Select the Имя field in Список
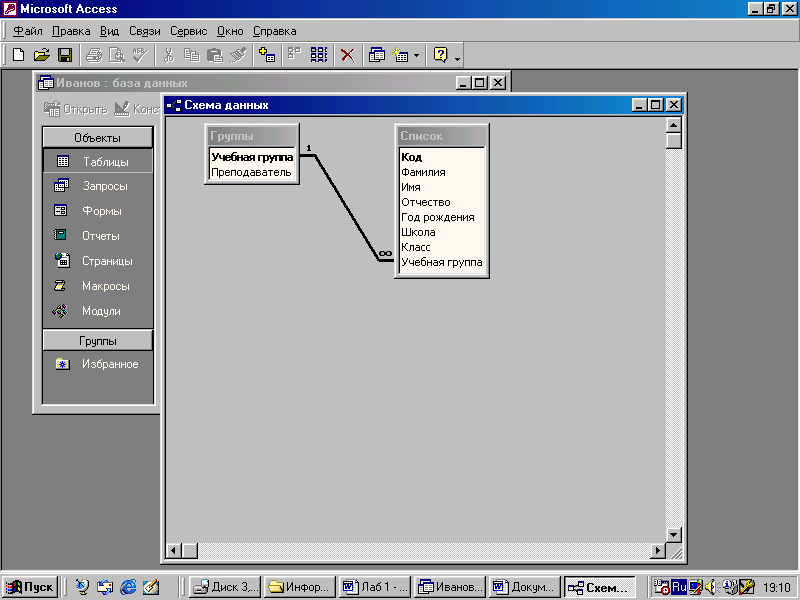This screenshot has height=600, width=800. 442,187
